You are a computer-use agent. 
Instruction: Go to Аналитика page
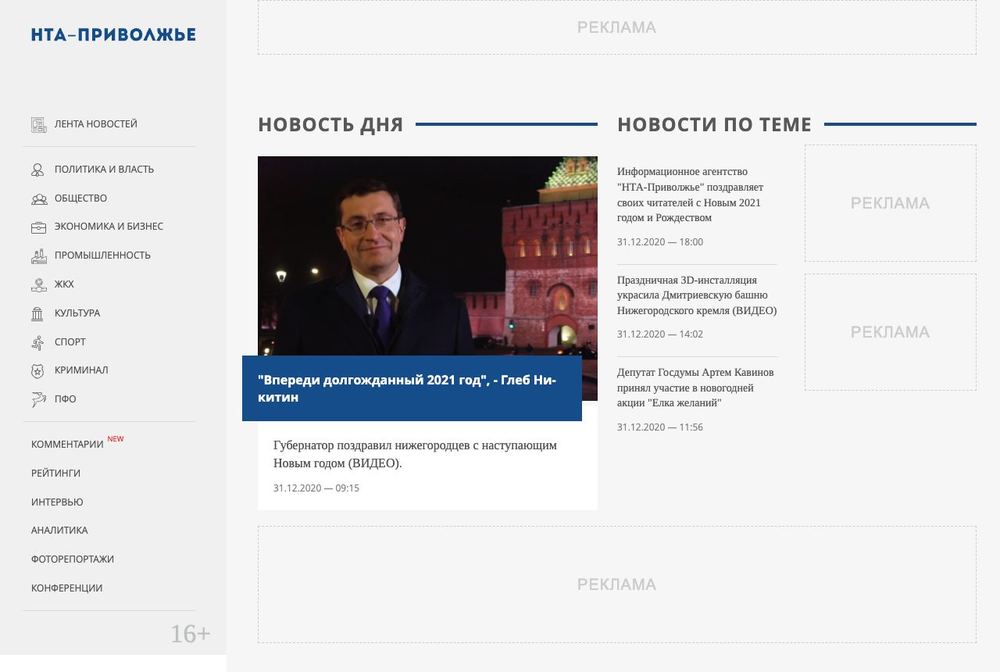click(x=59, y=530)
